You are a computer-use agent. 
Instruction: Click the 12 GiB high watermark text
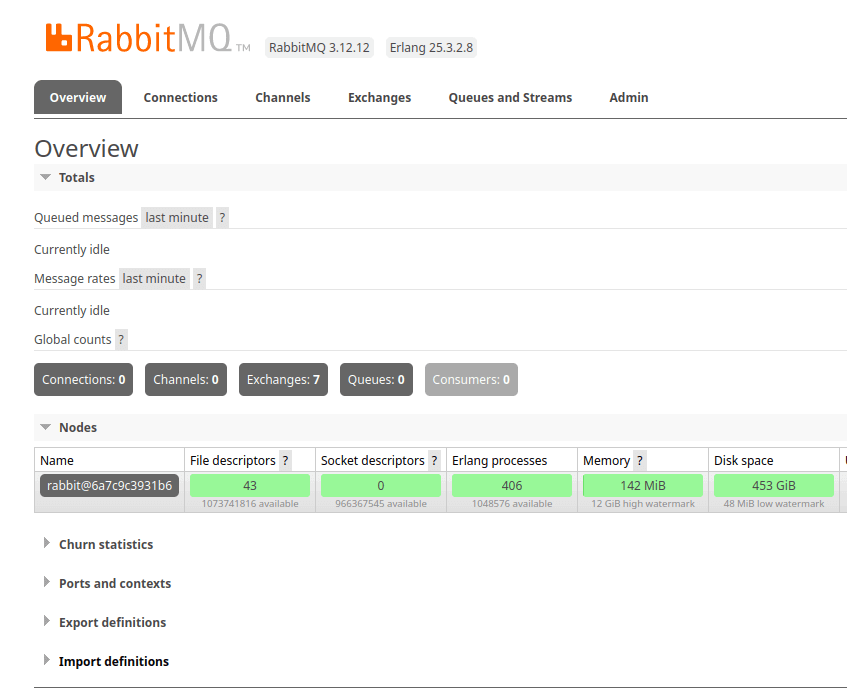(643, 504)
